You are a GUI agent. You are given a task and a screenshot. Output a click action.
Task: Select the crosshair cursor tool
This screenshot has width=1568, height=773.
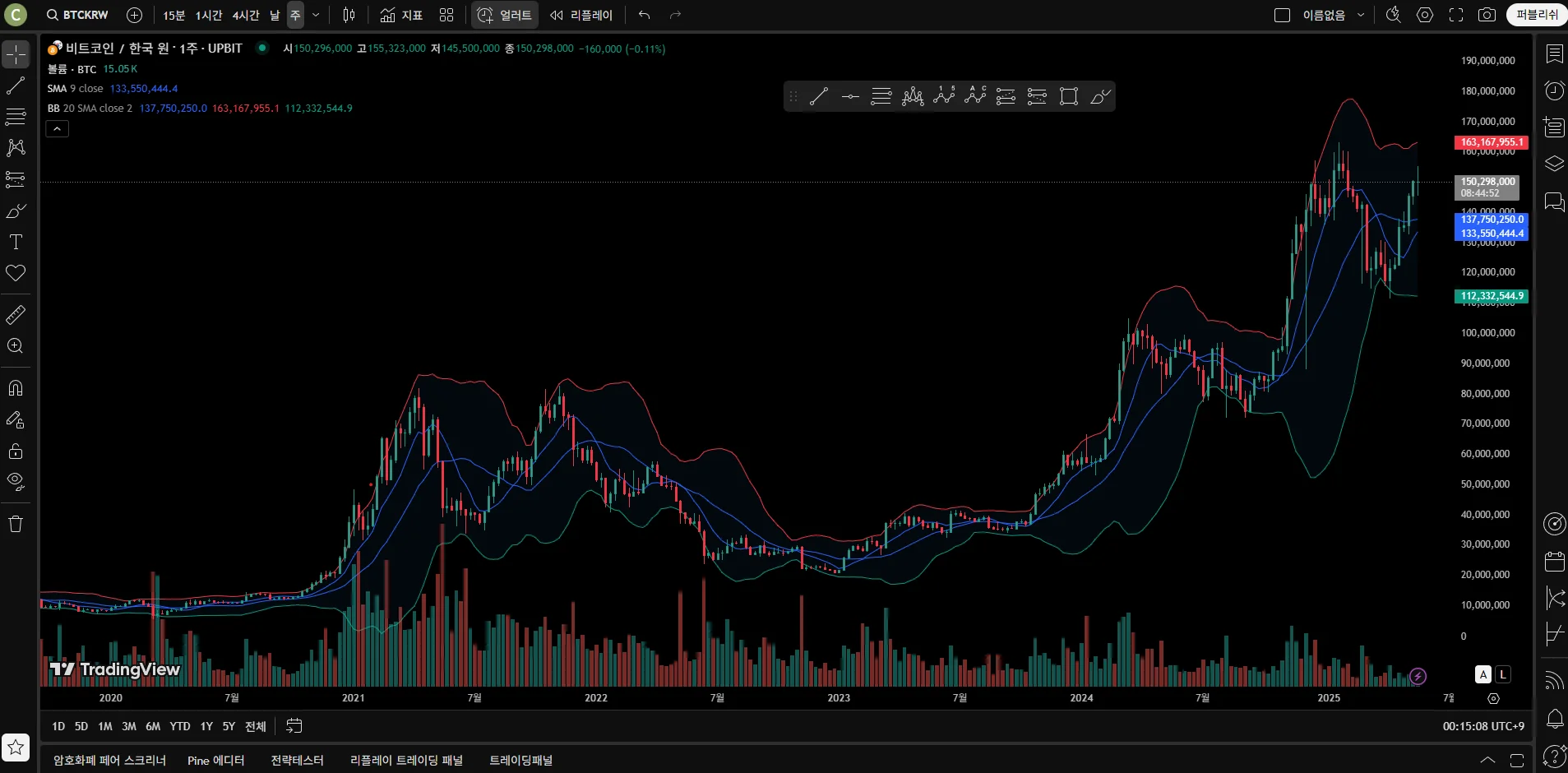(x=16, y=54)
